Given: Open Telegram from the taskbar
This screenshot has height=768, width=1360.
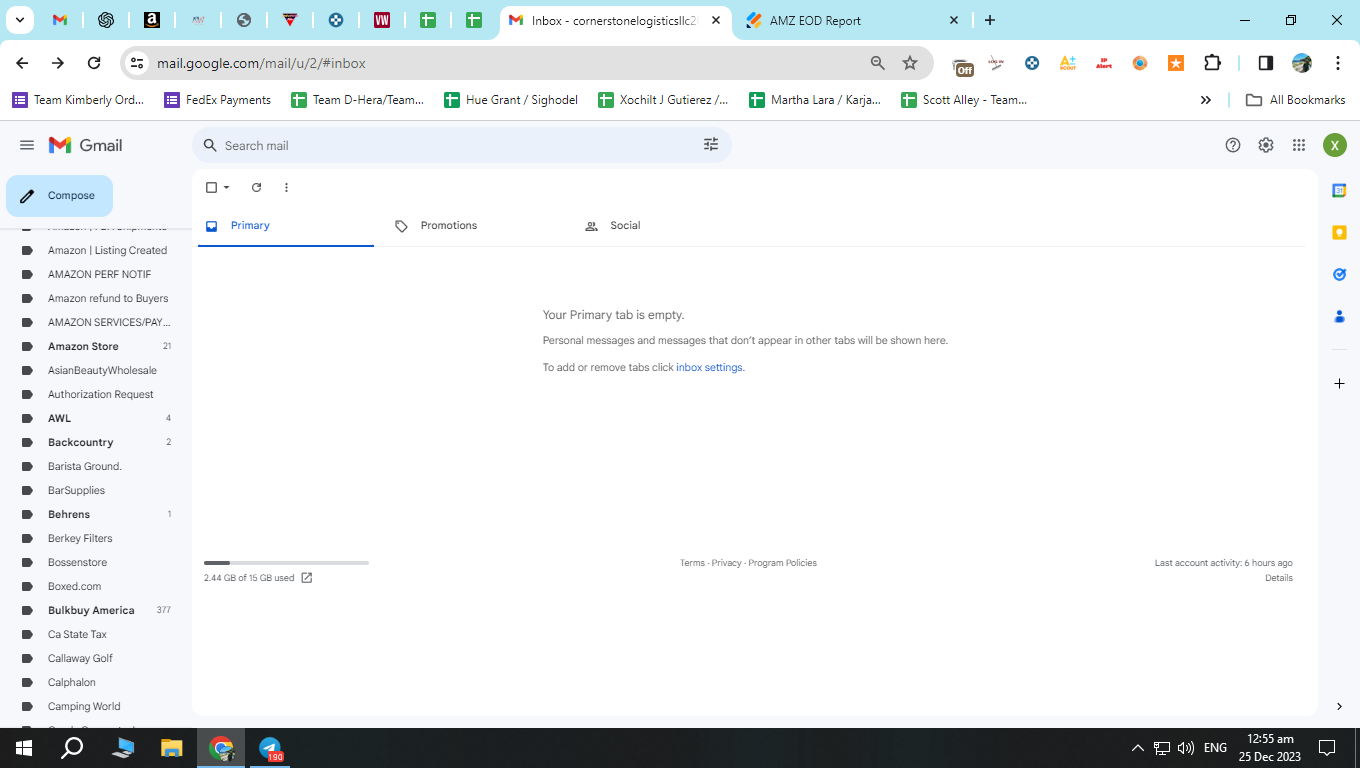Looking at the screenshot, I should tap(270, 748).
